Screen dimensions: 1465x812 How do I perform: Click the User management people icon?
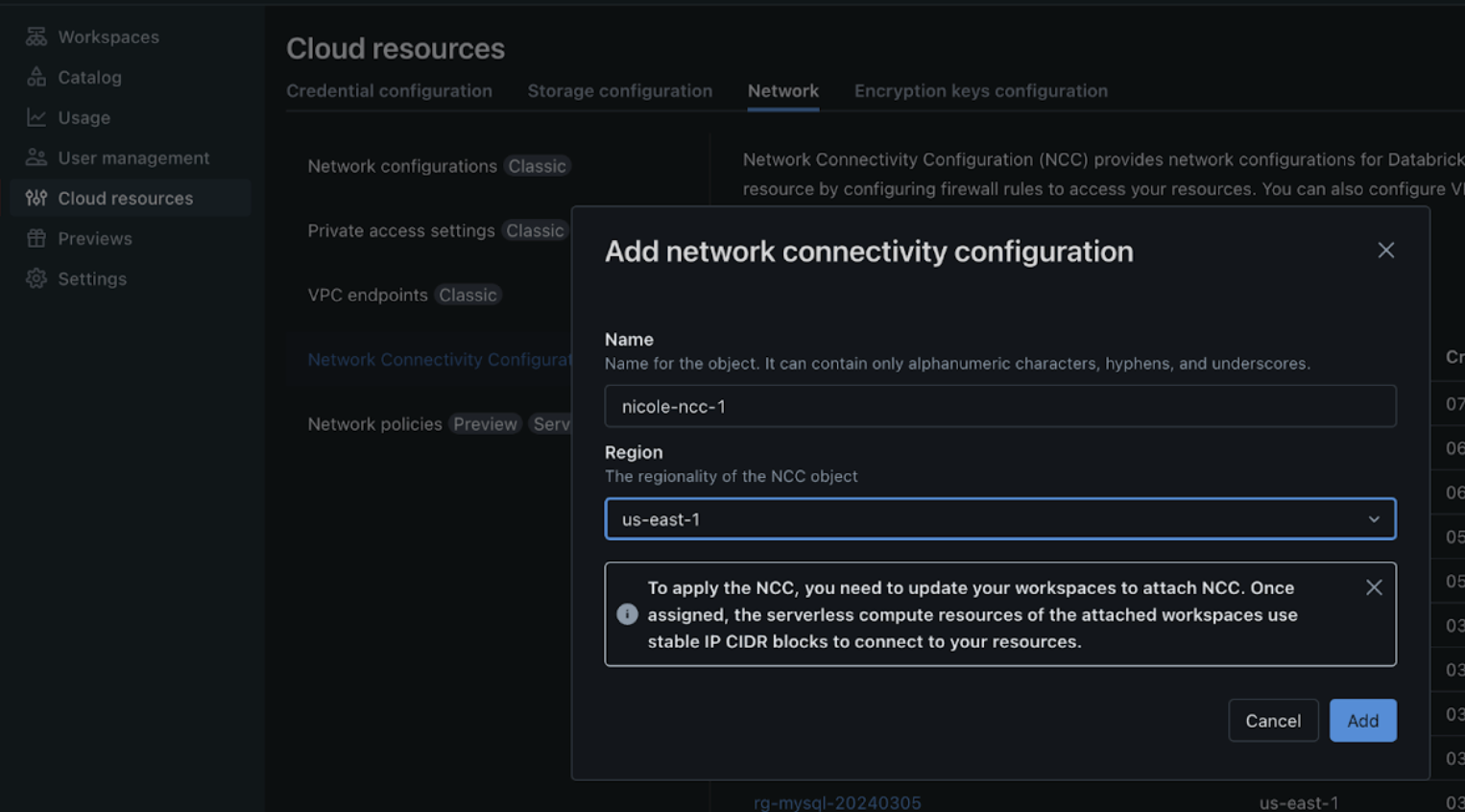(x=36, y=157)
